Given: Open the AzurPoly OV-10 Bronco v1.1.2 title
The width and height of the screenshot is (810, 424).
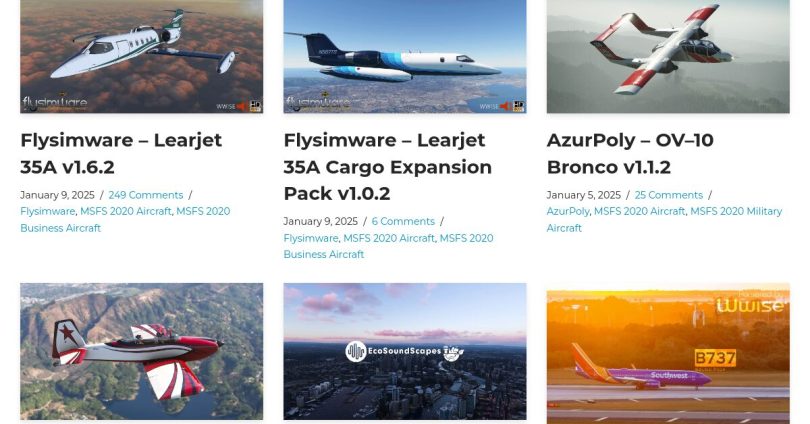Looking at the screenshot, I should tap(630, 153).
